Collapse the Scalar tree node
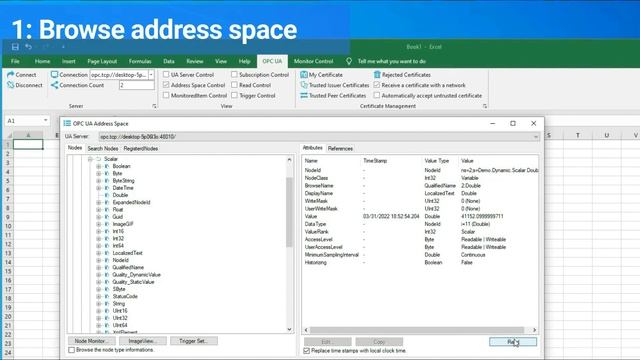The image size is (640, 360). coord(90,159)
